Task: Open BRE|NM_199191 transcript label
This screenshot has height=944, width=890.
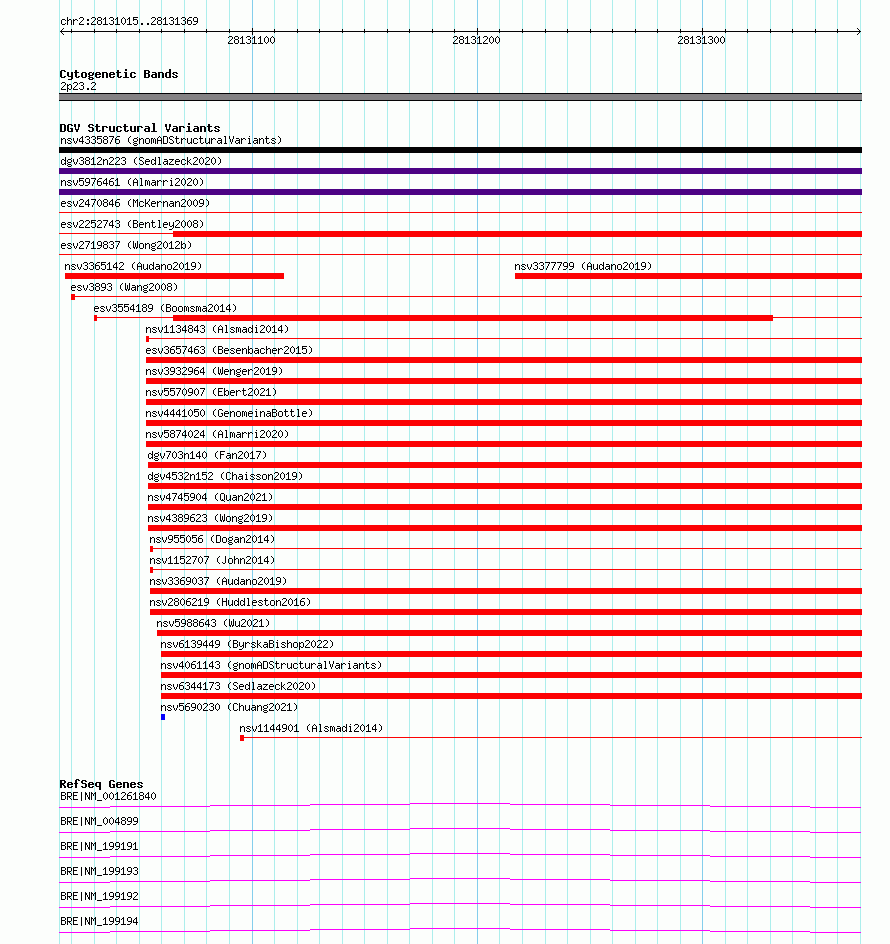Action: click(x=99, y=846)
